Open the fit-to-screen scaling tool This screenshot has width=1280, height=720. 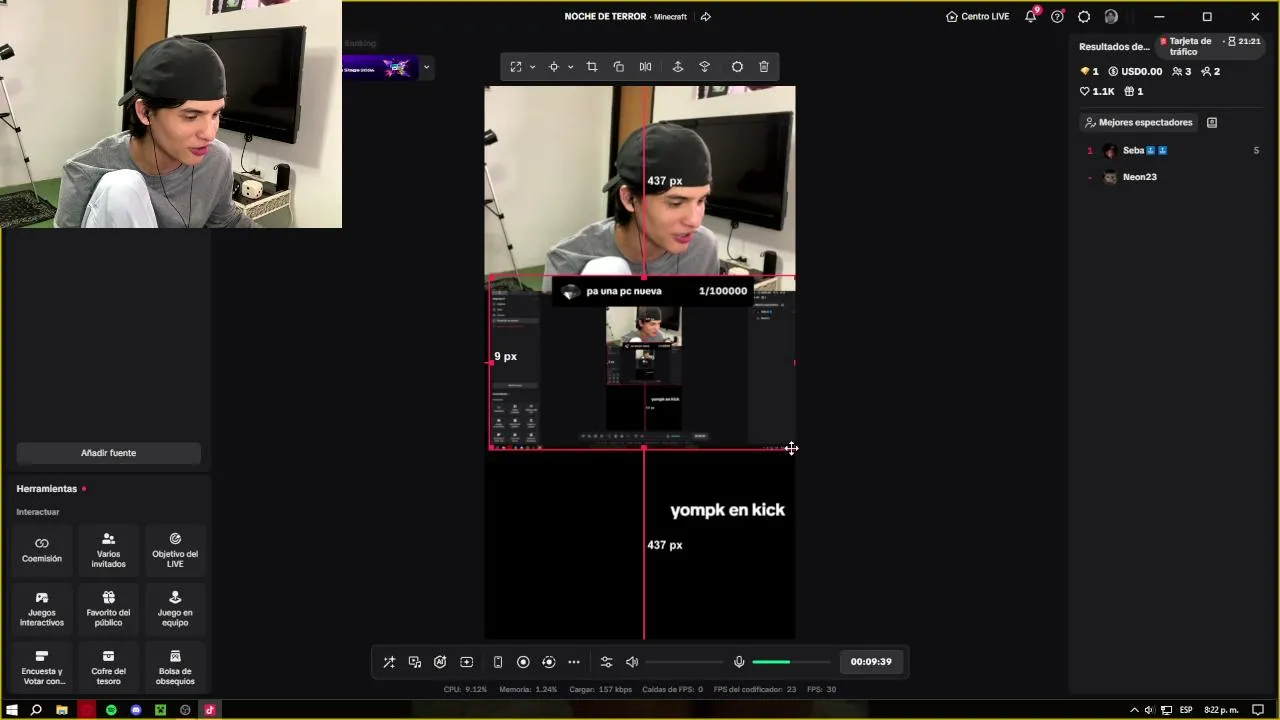[516, 67]
